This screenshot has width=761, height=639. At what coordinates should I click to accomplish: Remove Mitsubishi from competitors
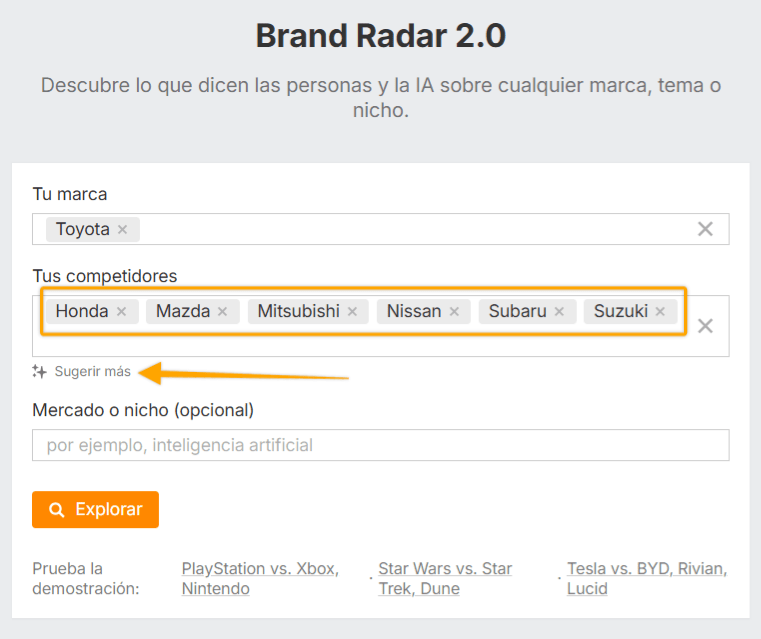click(x=352, y=311)
